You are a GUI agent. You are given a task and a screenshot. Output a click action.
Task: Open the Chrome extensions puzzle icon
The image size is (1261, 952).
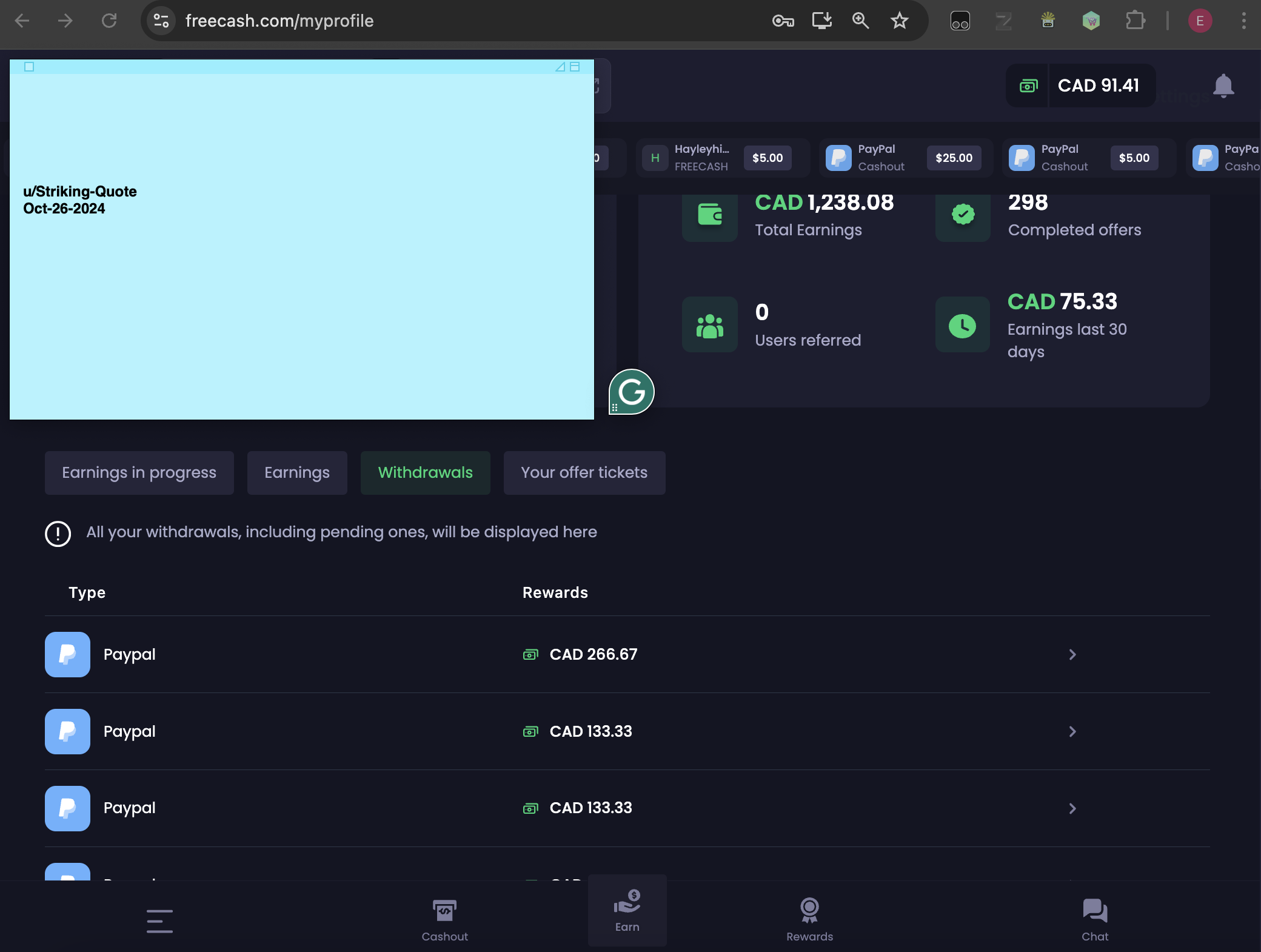pyautogui.click(x=1135, y=21)
